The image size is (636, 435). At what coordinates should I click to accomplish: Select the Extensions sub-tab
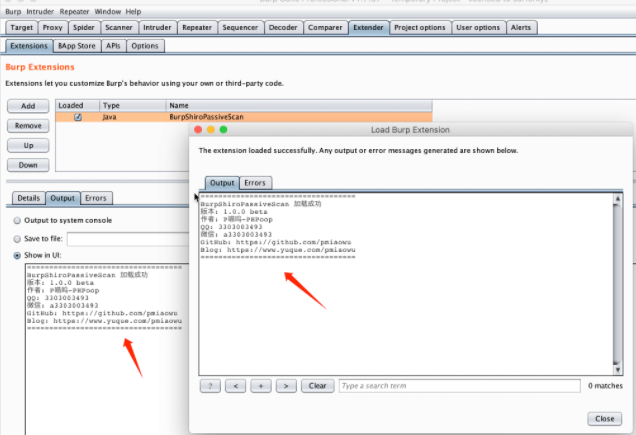point(29,46)
